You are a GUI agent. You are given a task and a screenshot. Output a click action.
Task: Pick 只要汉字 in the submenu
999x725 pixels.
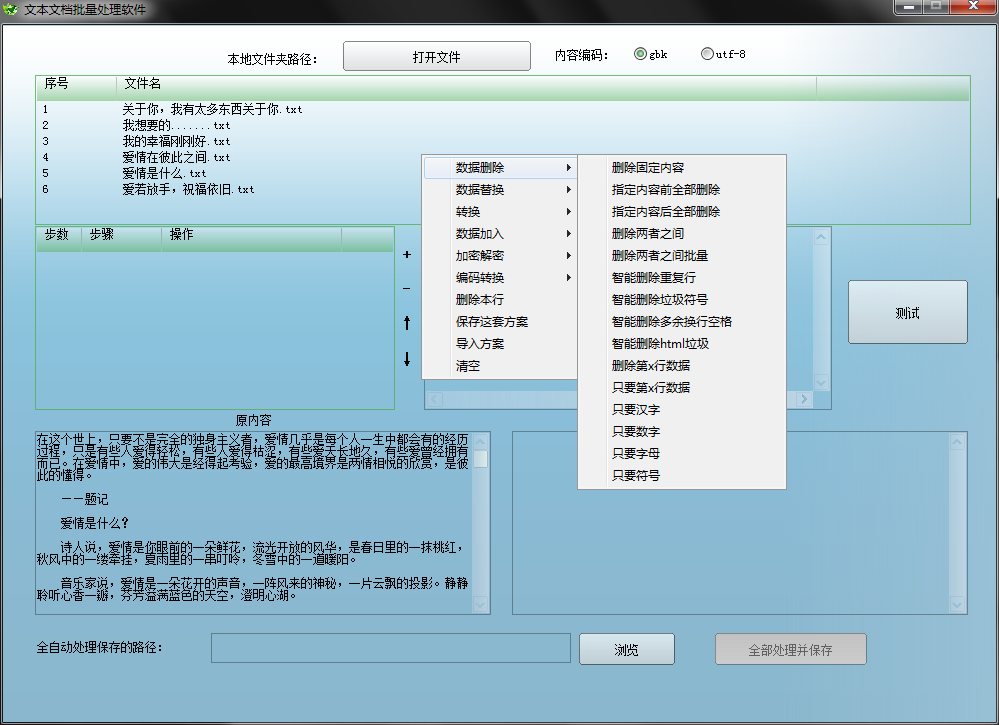tap(636, 410)
